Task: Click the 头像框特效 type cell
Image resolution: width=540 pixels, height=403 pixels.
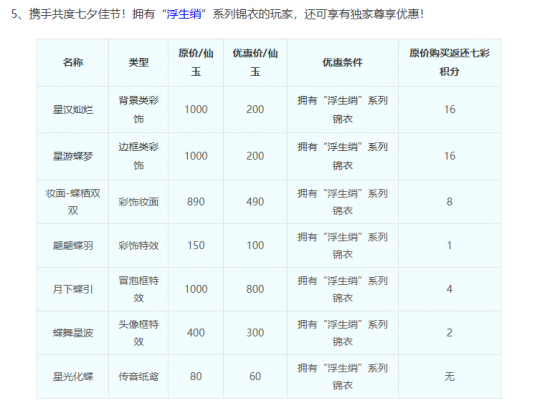Action: 138,333
